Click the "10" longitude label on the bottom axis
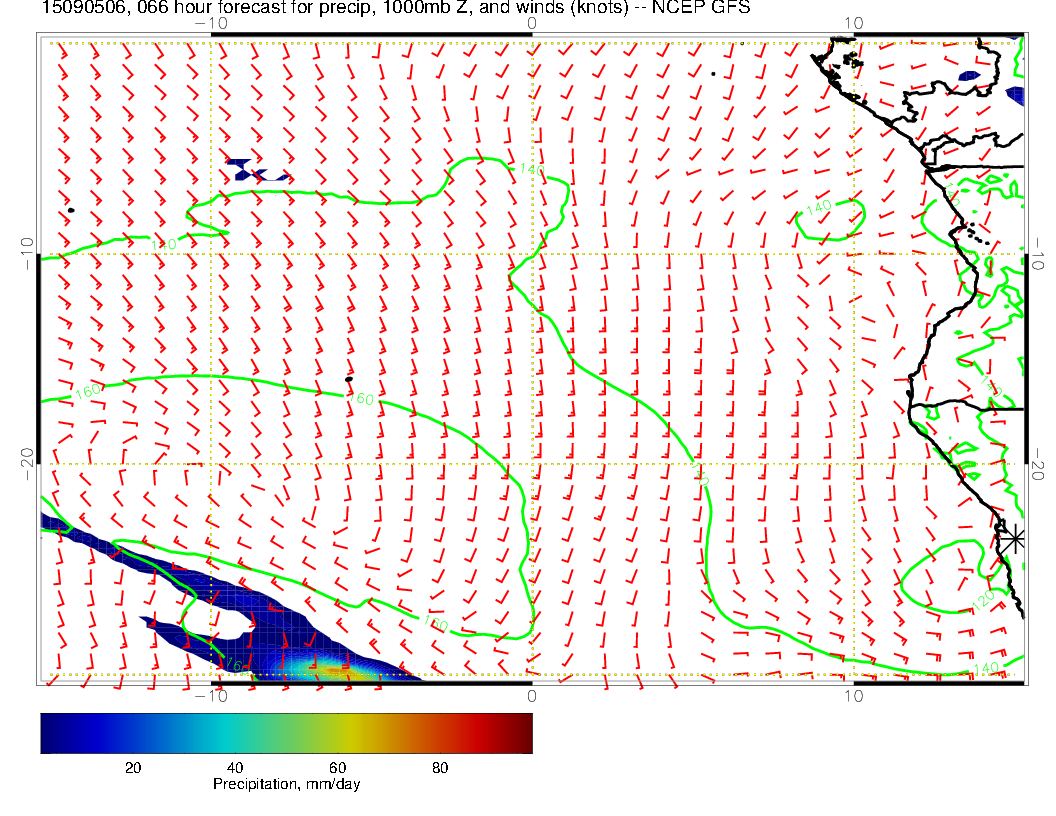 point(853,695)
